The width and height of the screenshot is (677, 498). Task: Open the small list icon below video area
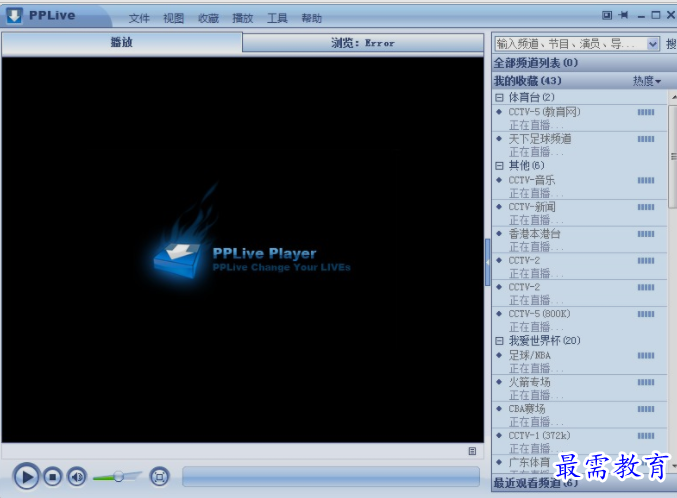472,451
